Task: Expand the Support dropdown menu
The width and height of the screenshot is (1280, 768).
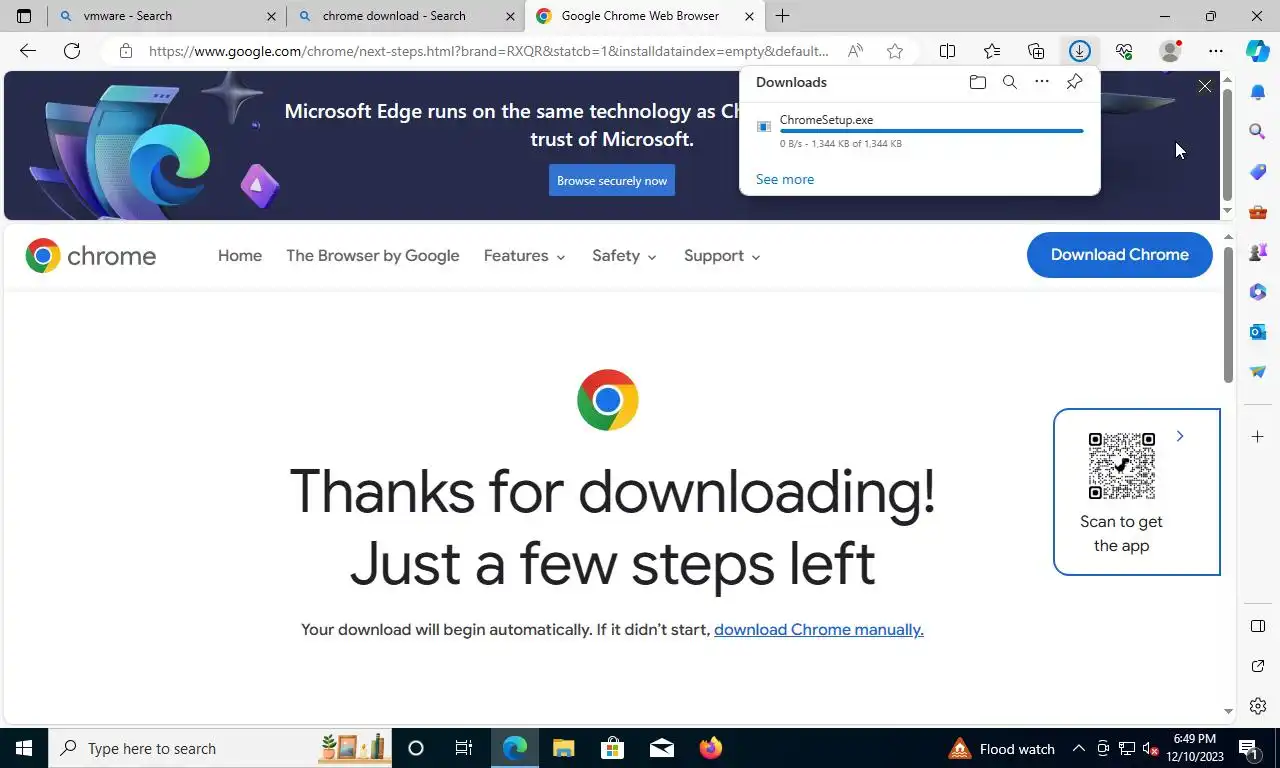Action: tap(722, 255)
